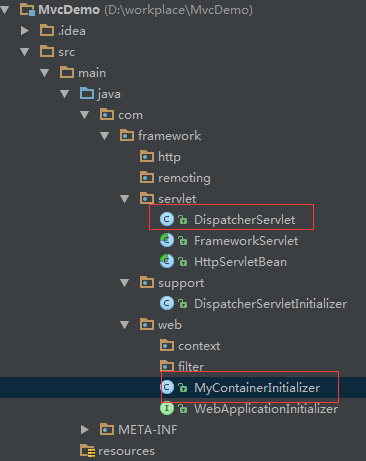366x461 pixels.
Task: Click the resources folder icon
Action: 87,451
